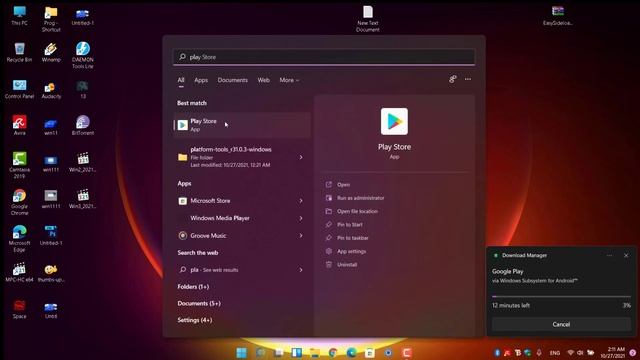Screen dimensions: 640x360
Task: Click the ENG language indicator
Action: tap(555, 353)
